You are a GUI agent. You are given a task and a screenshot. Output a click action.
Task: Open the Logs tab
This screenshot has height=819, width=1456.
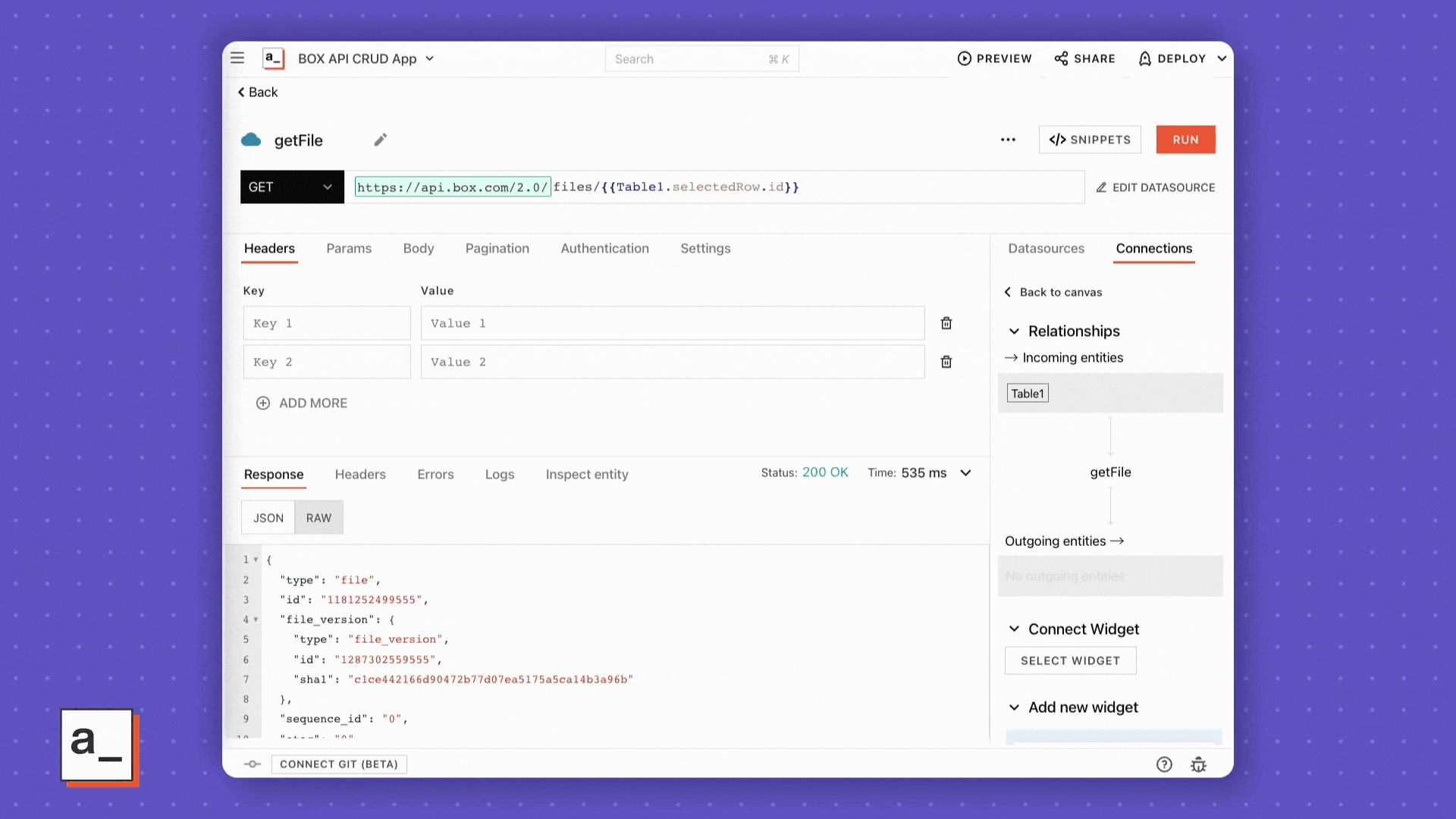click(500, 475)
